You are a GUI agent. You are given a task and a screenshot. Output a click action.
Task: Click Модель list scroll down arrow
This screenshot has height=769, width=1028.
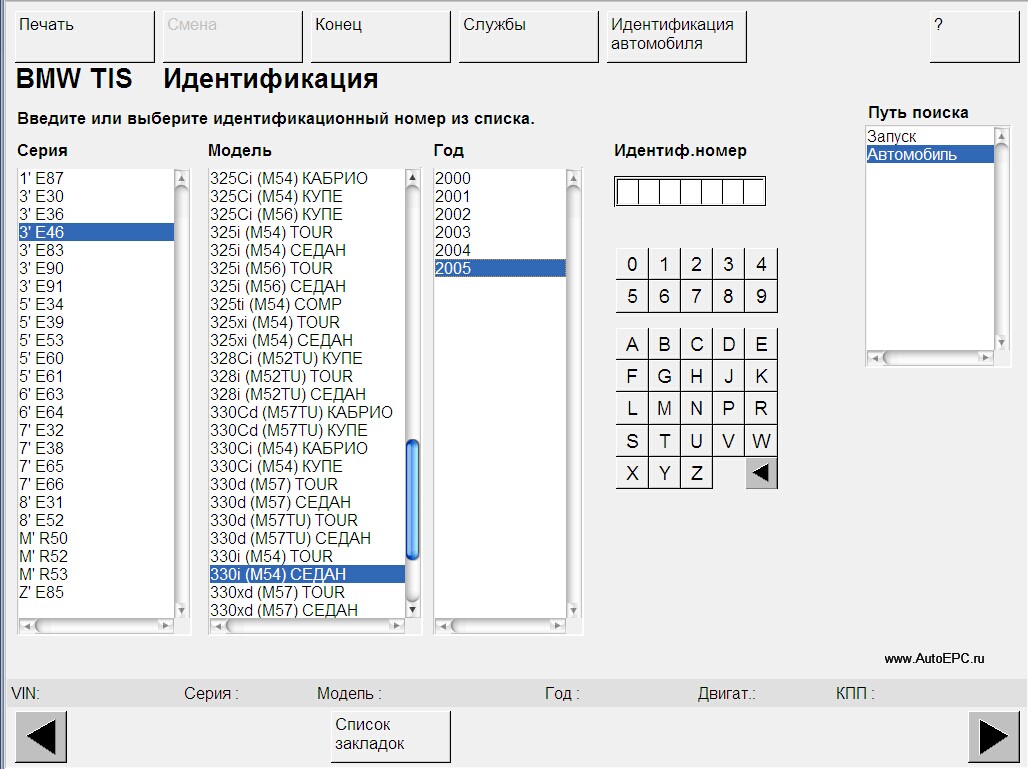click(x=412, y=610)
